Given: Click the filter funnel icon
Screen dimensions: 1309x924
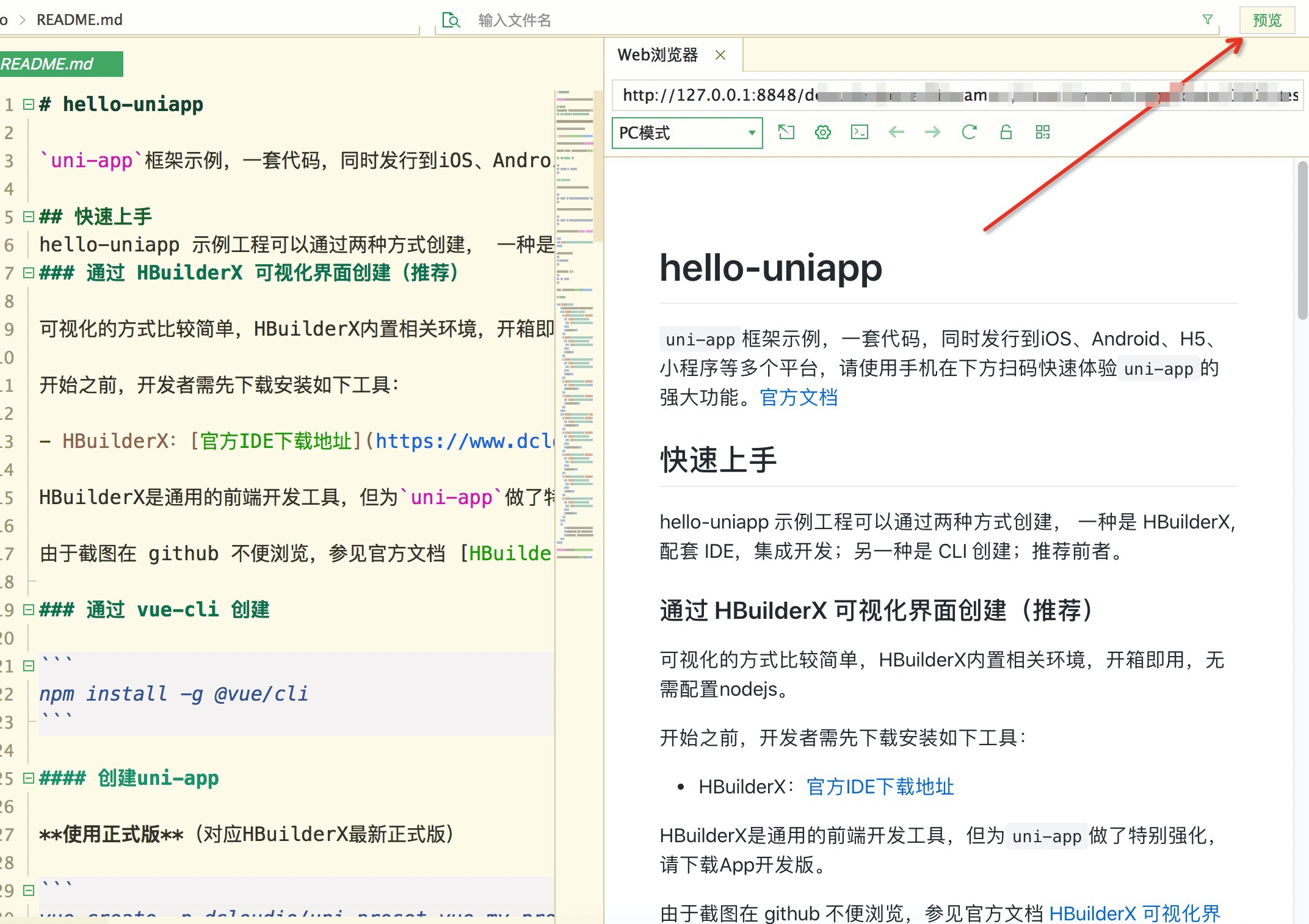Looking at the screenshot, I should click(1207, 20).
